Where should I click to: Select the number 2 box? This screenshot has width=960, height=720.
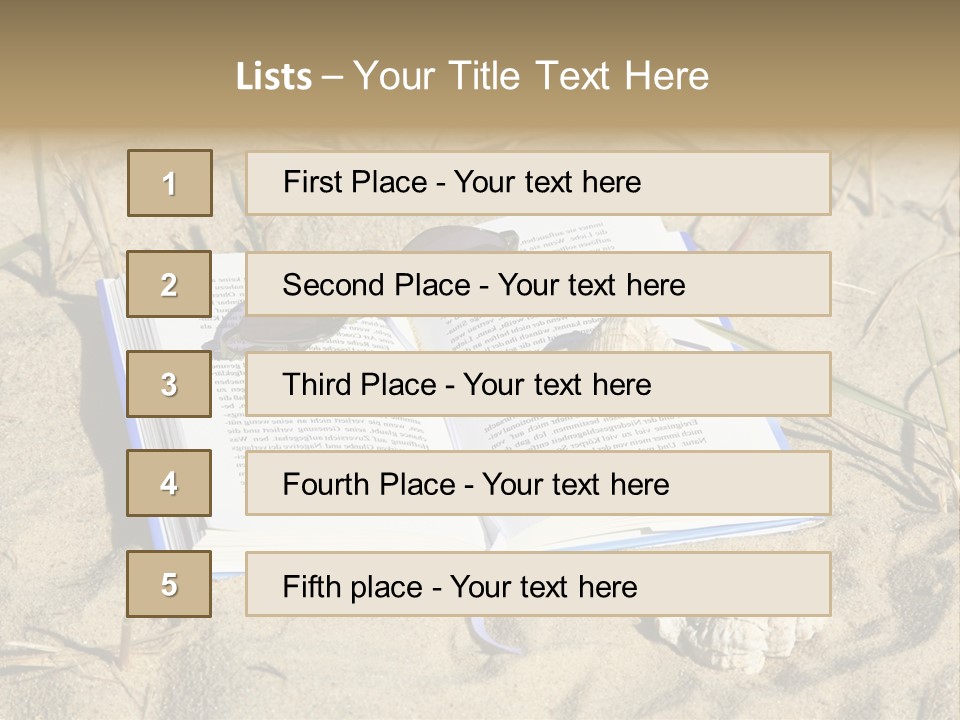coord(169,284)
